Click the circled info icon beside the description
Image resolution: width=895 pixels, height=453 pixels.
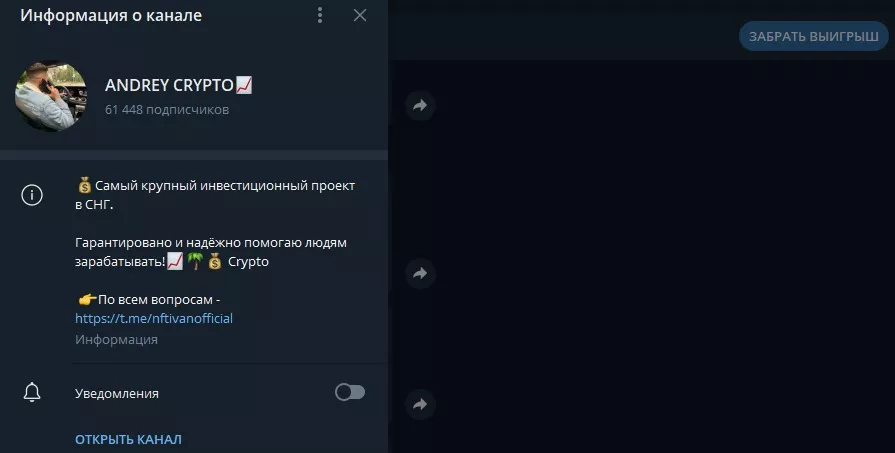[x=32, y=195]
